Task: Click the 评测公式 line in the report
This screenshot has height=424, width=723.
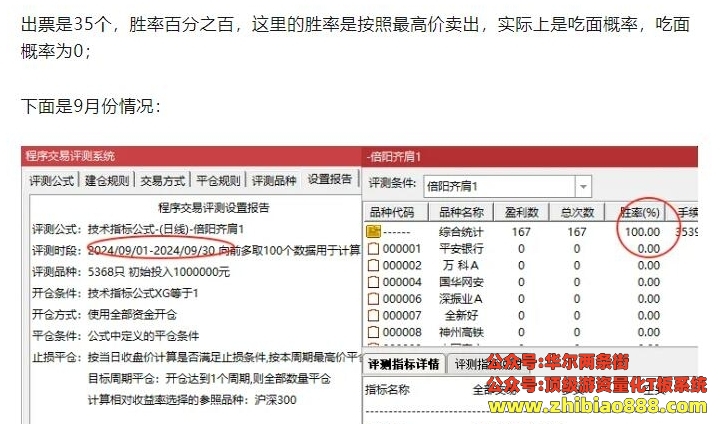Action: point(138,229)
